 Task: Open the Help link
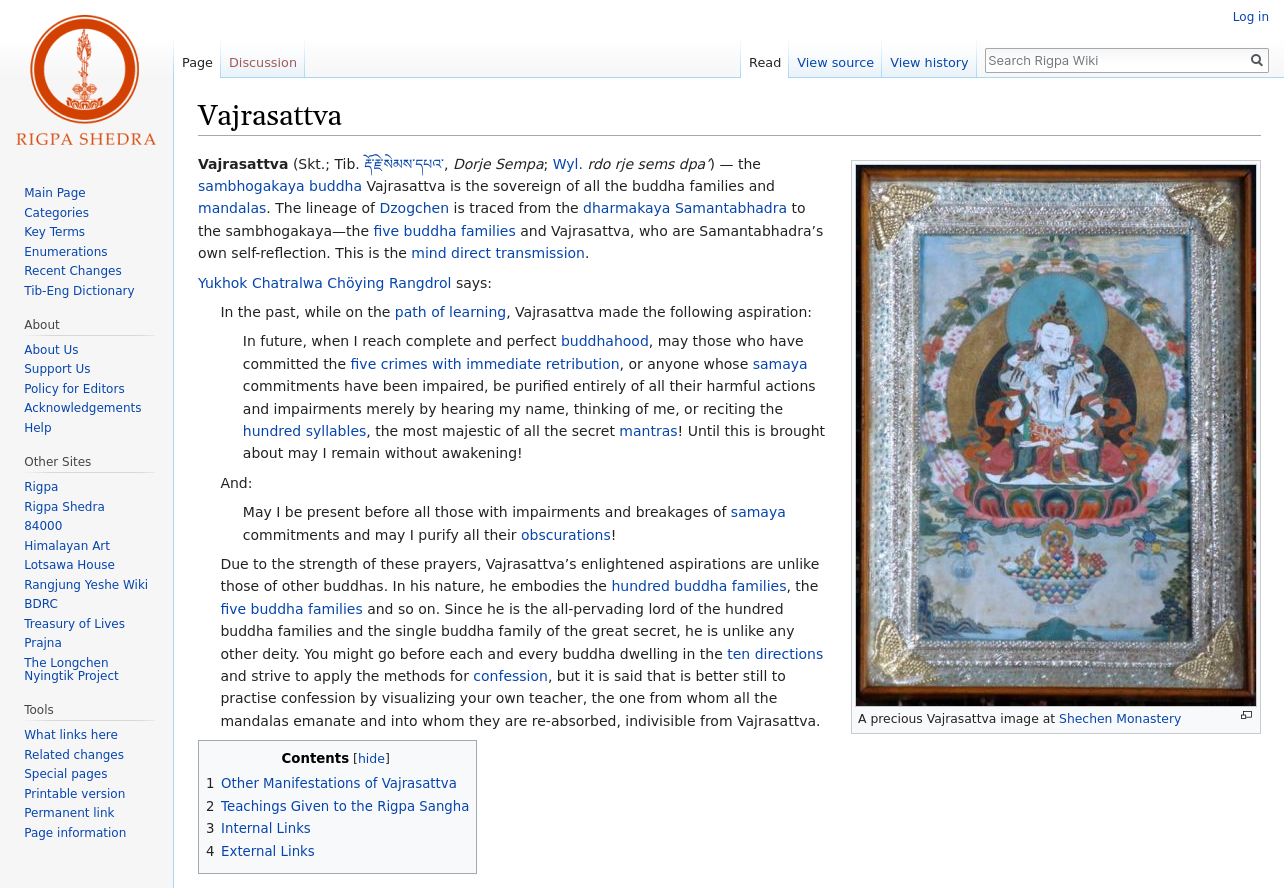(x=38, y=428)
